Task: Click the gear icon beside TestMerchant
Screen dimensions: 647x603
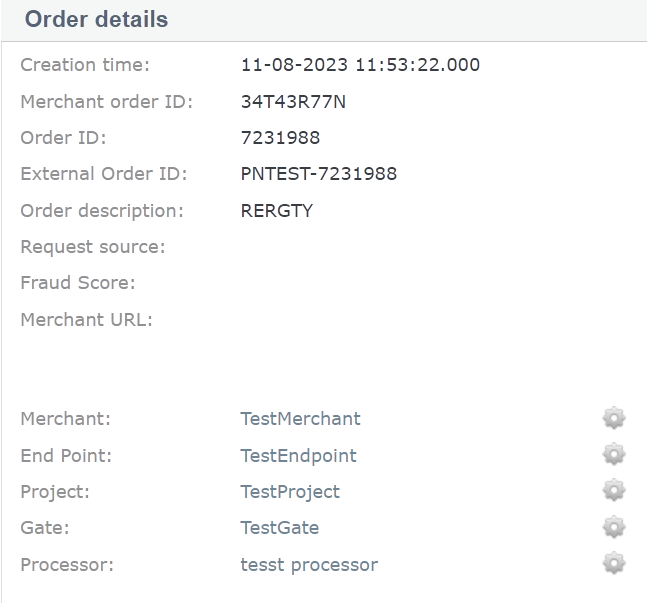Action: (614, 419)
